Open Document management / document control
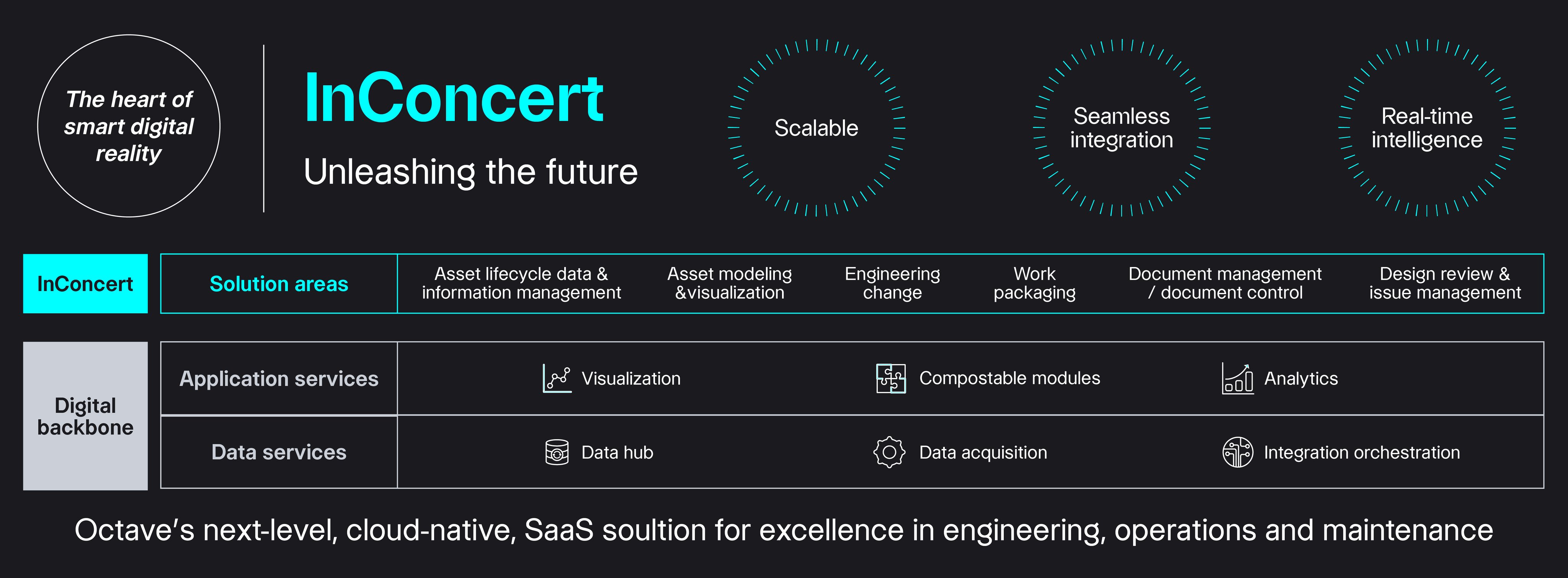Viewport: 1568px width, 578px height. (x=1225, y=283)
